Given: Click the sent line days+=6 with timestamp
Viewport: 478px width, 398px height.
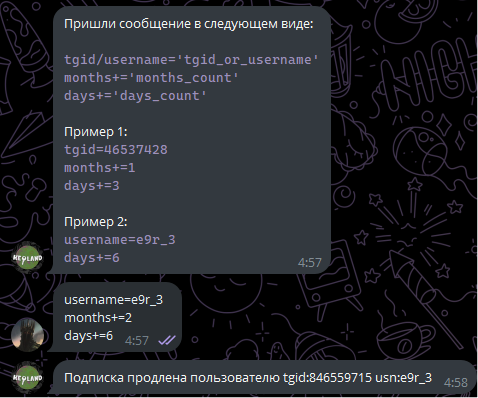Looking at the screenshot, I should pos(88,336).
